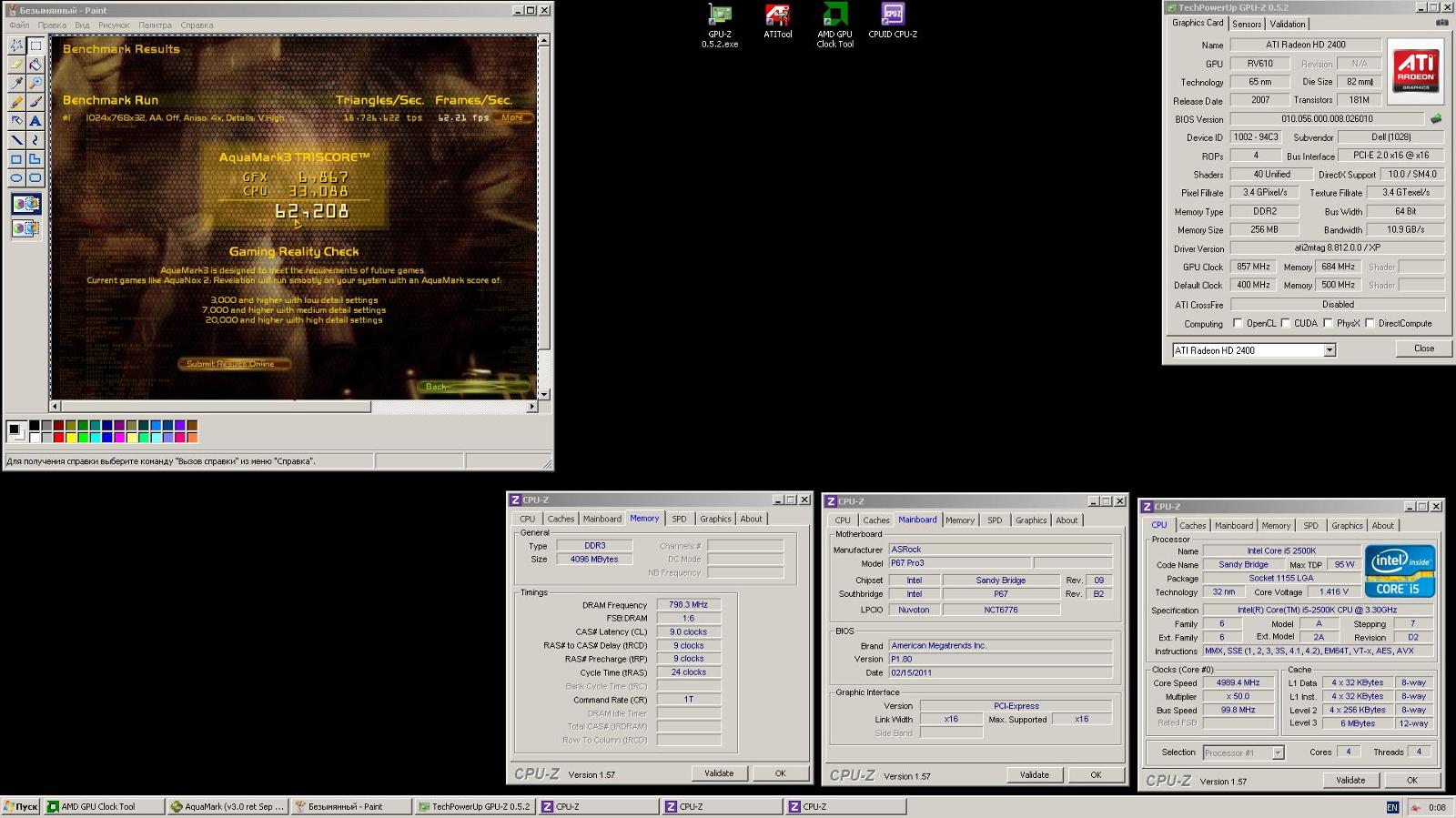Select the Polygon tool in Paint
This screenshot has width=1456, height=818.
click(35, 159)
